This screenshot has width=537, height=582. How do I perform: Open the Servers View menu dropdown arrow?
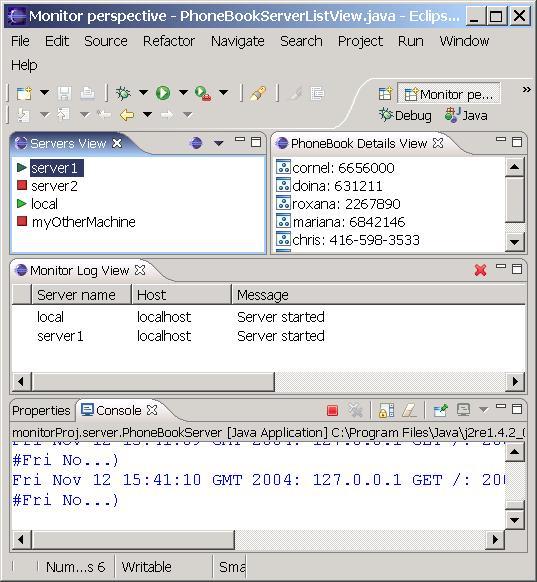click(x=219, y=143)
